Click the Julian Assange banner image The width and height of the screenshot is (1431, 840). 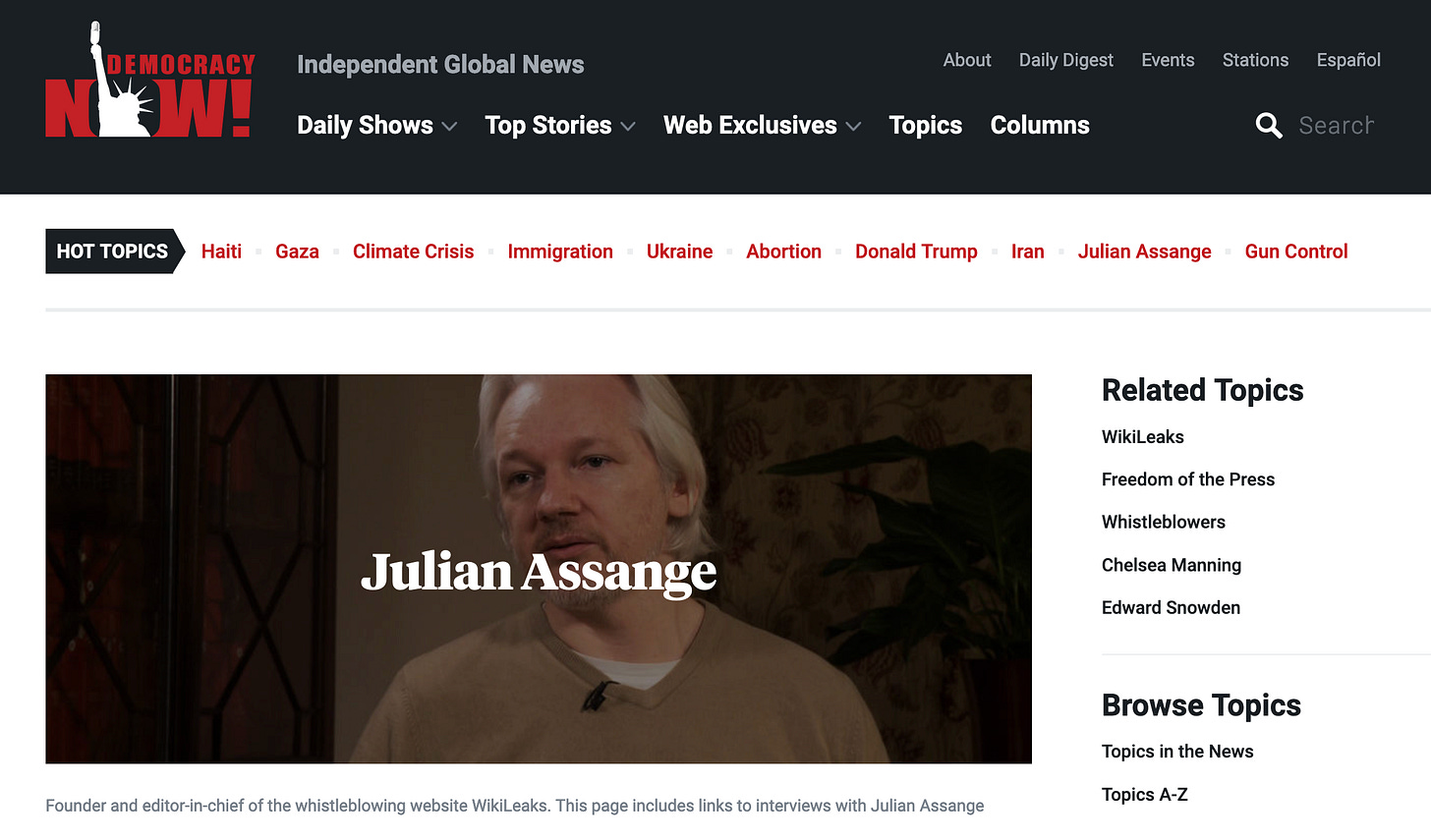(x=539, y=569)
